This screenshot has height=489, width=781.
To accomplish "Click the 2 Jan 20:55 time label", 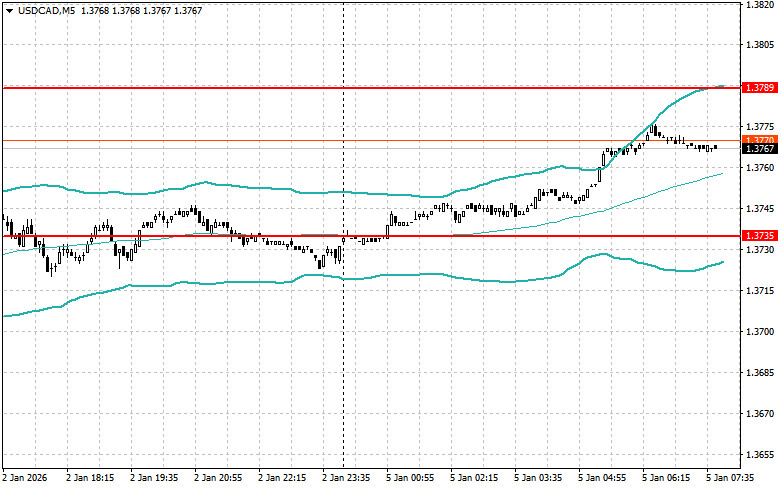I will pos(218,478).
